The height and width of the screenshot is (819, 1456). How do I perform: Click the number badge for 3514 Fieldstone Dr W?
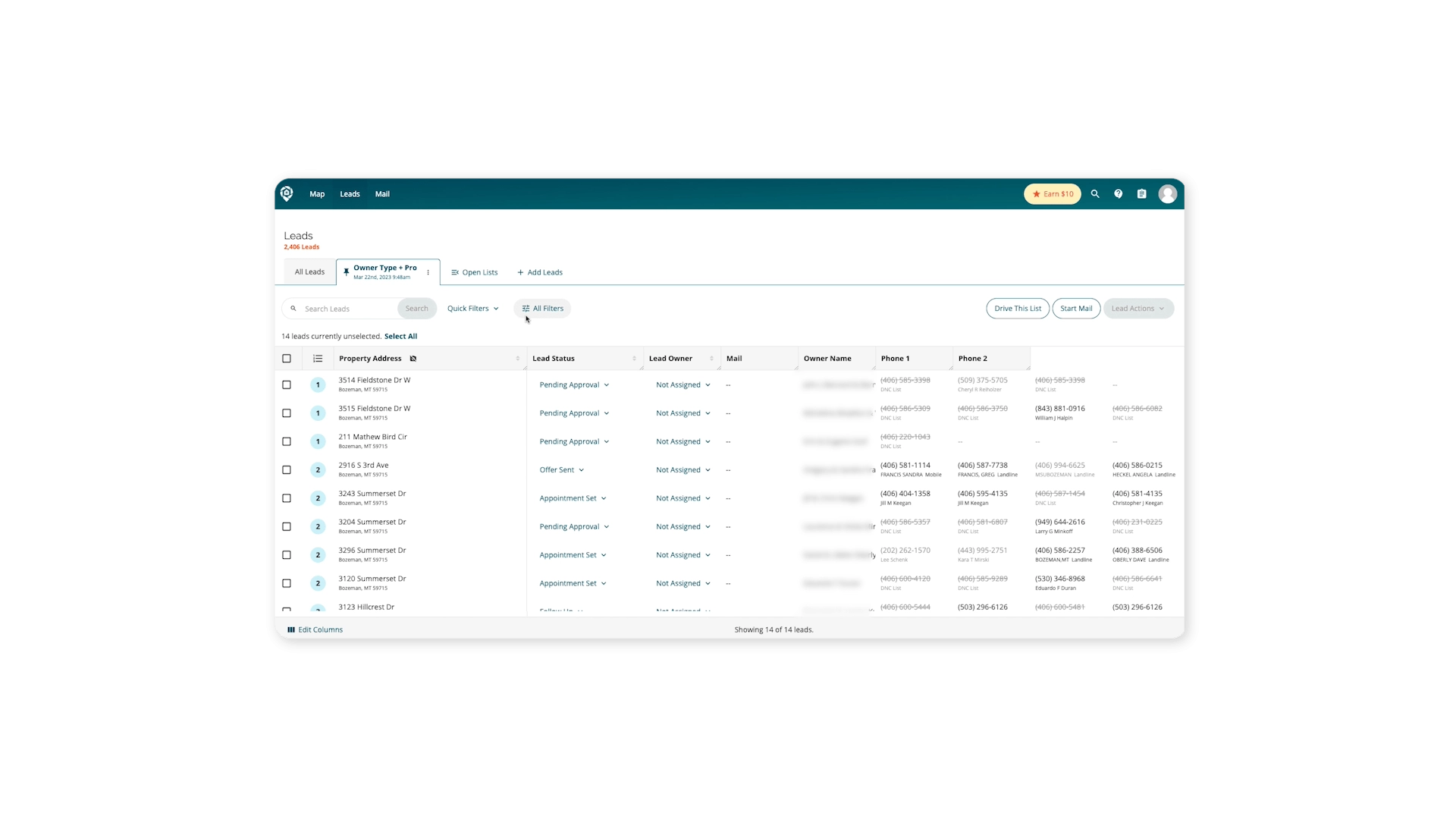coord(318,385)
